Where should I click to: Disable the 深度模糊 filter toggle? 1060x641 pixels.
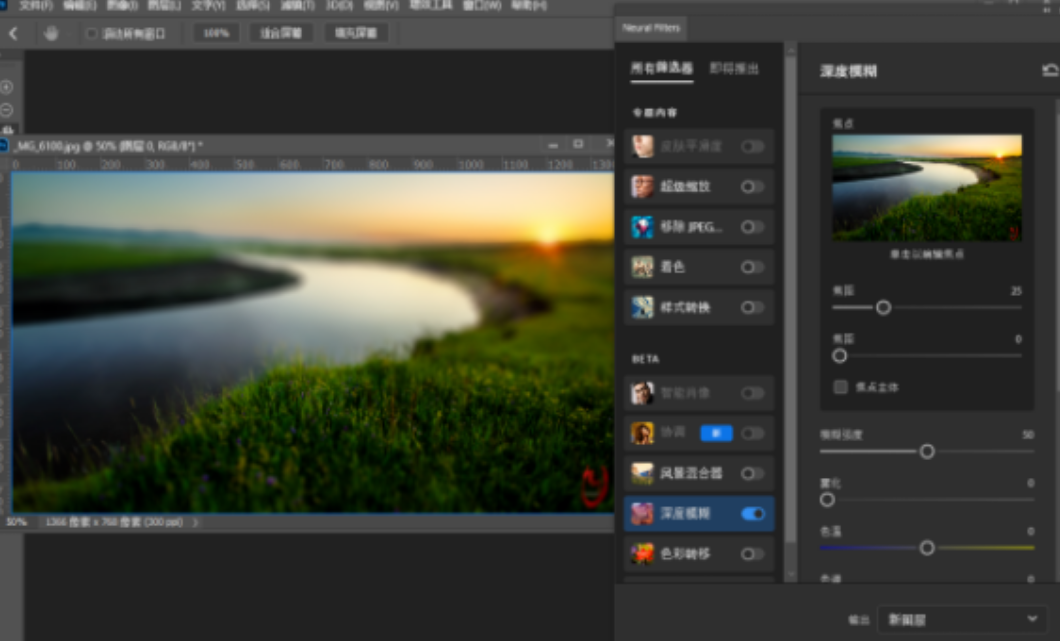[x=752, y=514]
